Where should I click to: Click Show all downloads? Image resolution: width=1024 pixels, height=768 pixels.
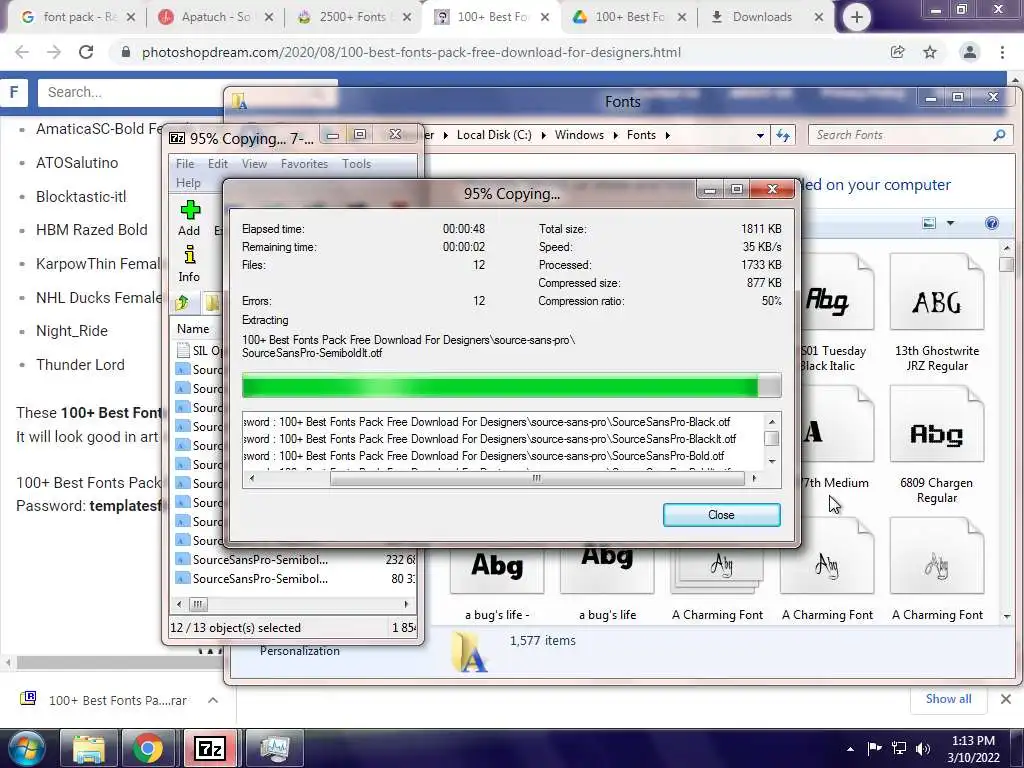[948, 699]
